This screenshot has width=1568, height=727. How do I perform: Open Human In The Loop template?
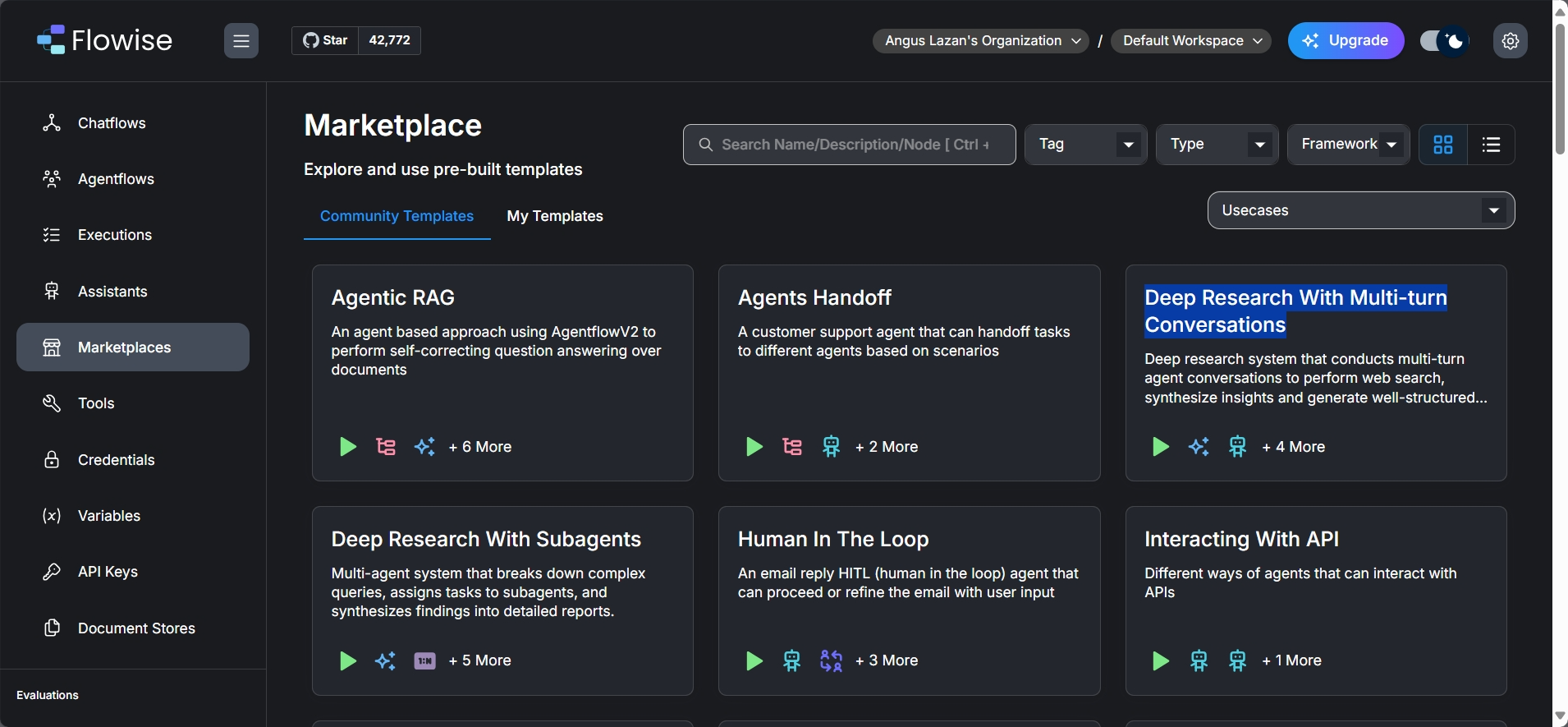click(x=910, y=601)
